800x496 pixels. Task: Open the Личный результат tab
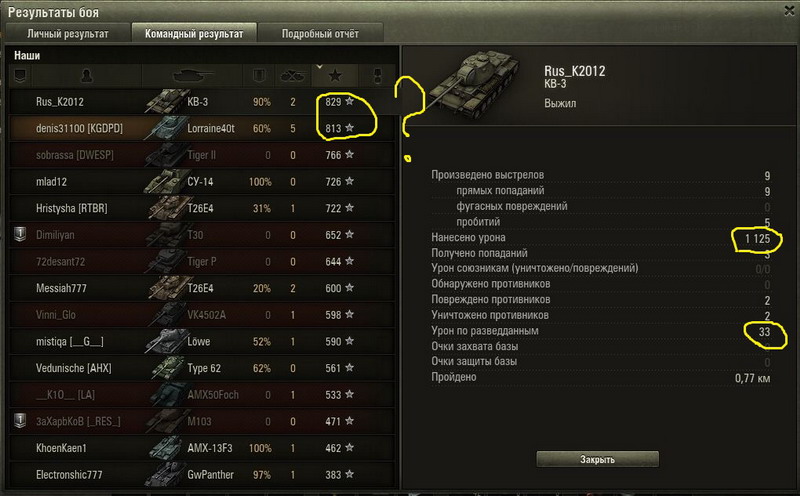(68, 34)
